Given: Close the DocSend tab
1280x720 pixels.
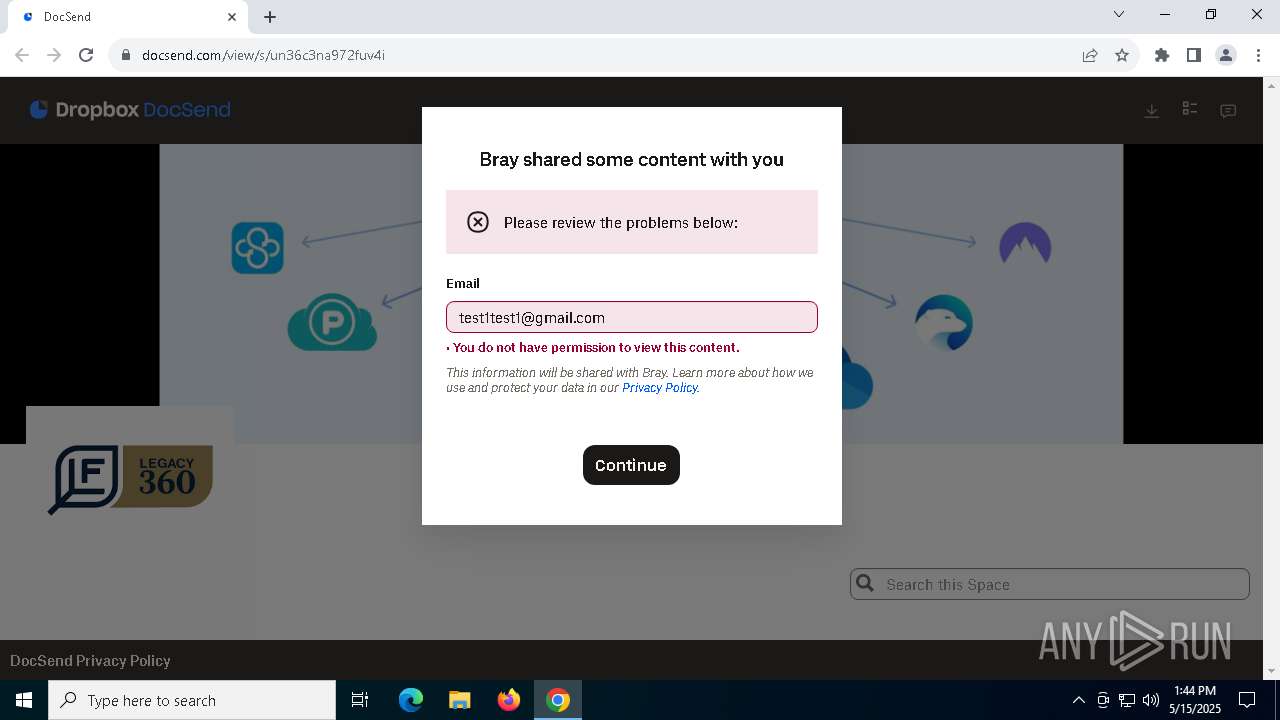Looking at the screenshot, I should coord(232,17).
